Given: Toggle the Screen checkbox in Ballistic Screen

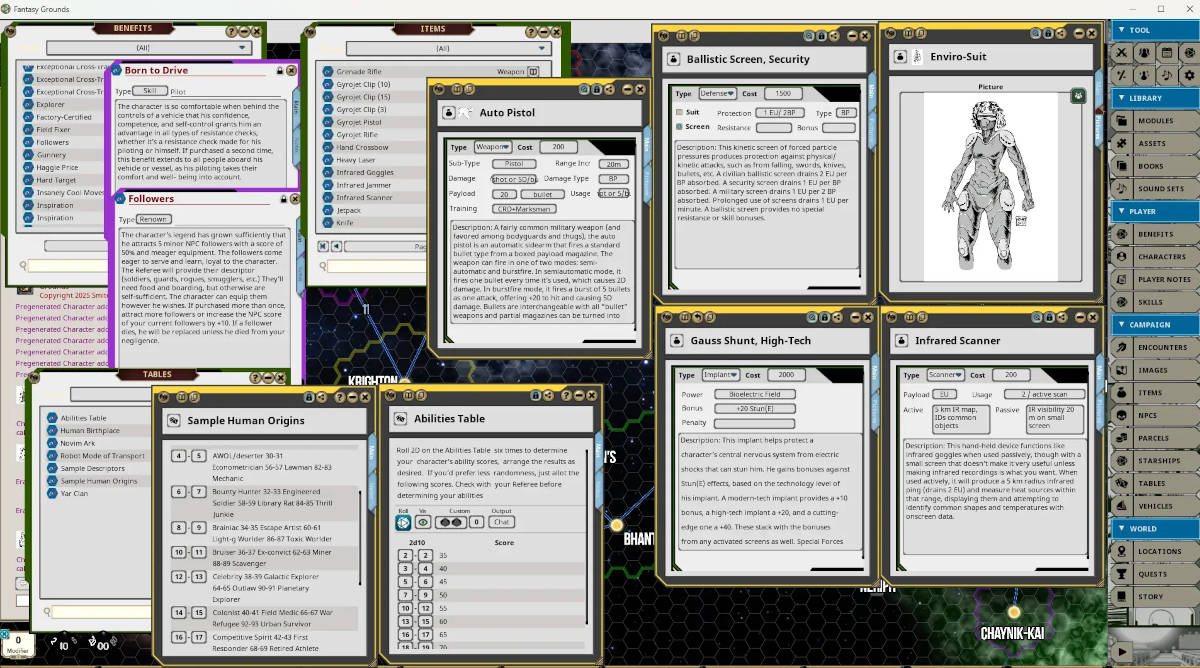Looking at the screenshot, I should click(x=679, y=127).
